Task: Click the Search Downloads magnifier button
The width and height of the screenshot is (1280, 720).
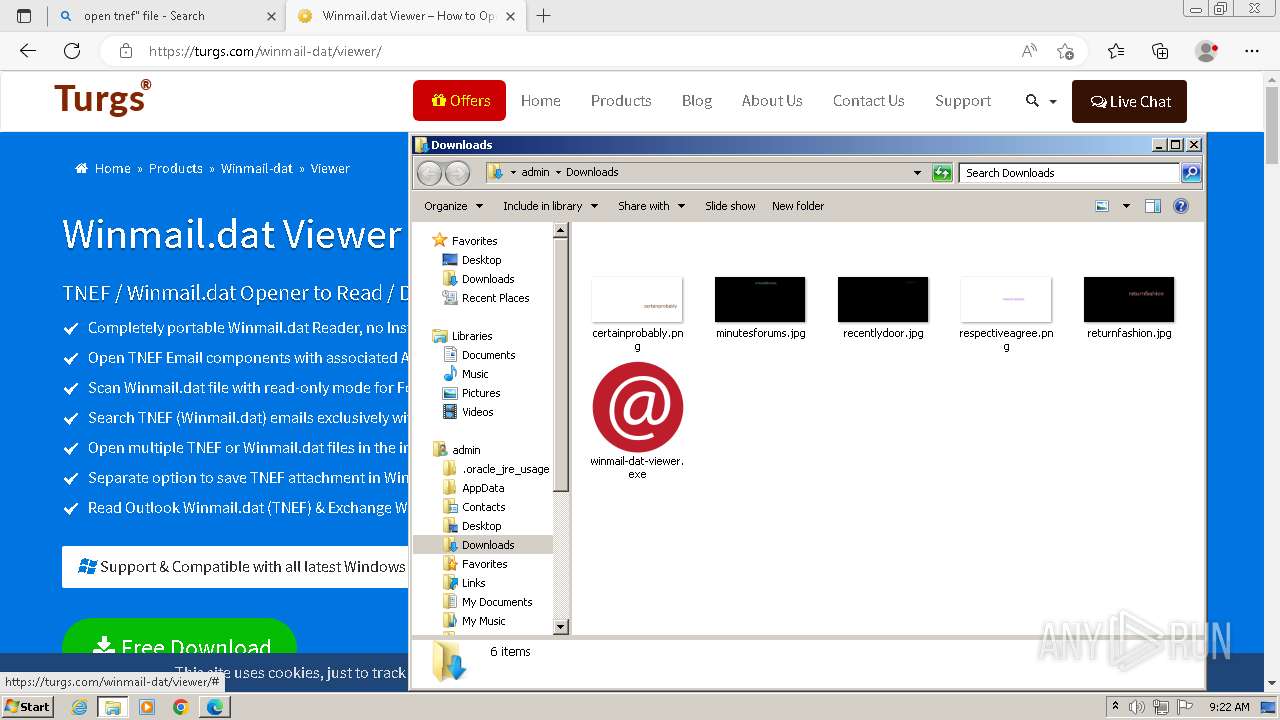Action: [1190, 173]
